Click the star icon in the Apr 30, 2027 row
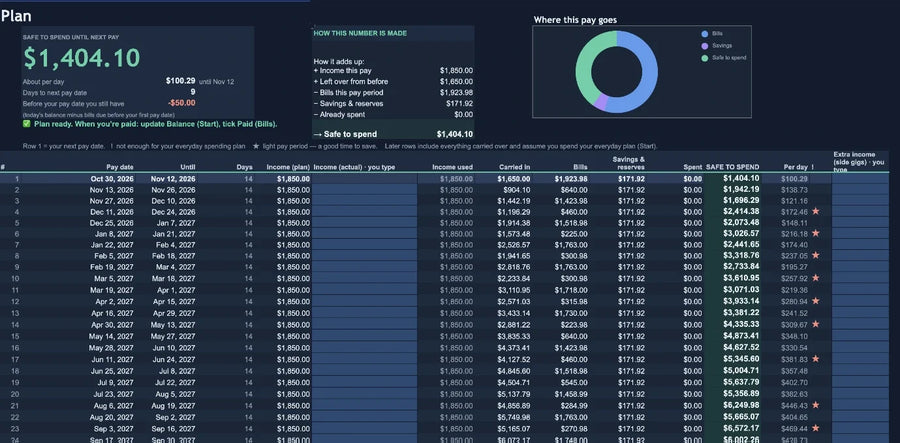The image size is (900, 443). (816, 324)
